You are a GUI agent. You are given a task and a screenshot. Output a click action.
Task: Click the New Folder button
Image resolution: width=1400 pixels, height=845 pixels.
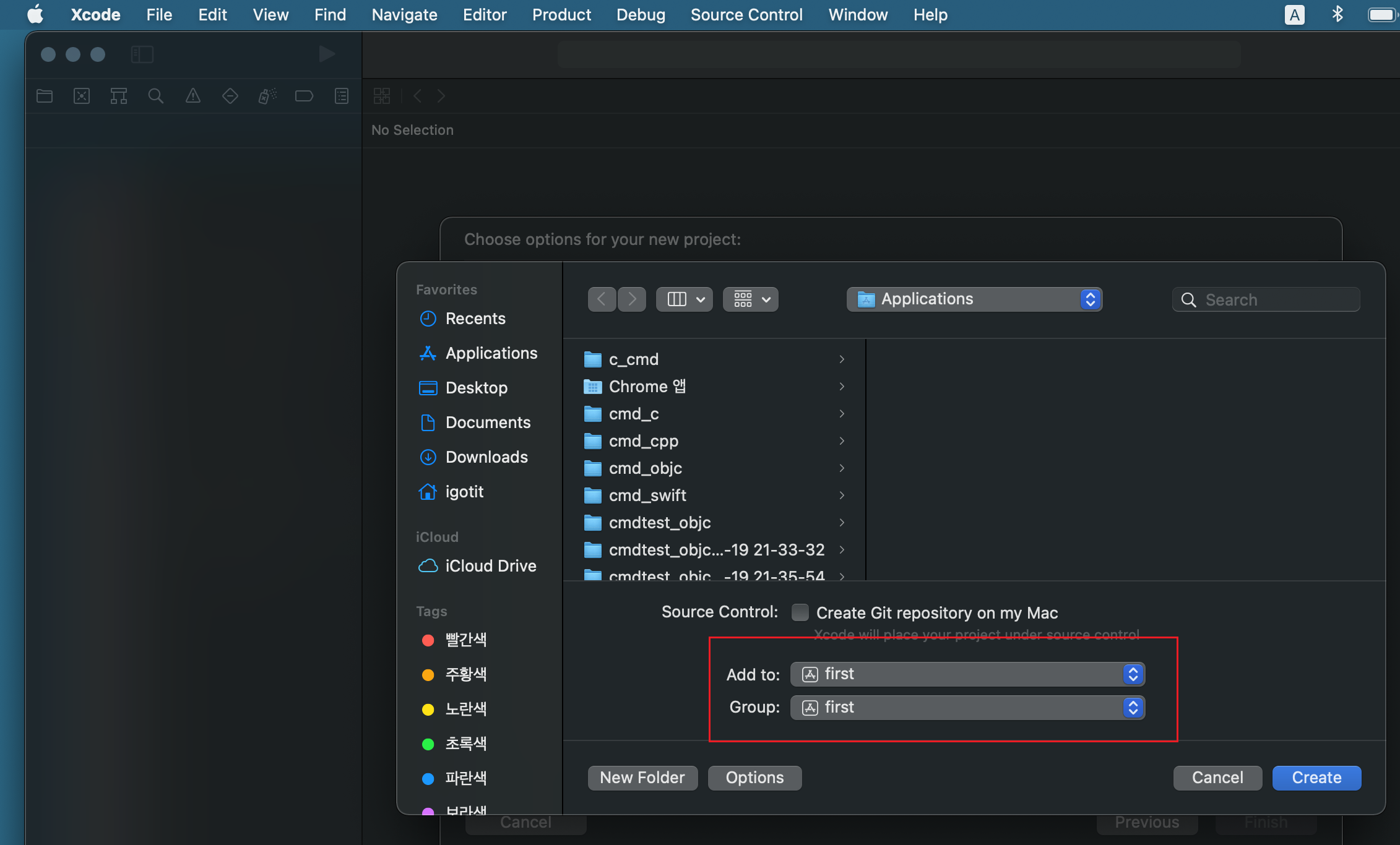642,778
